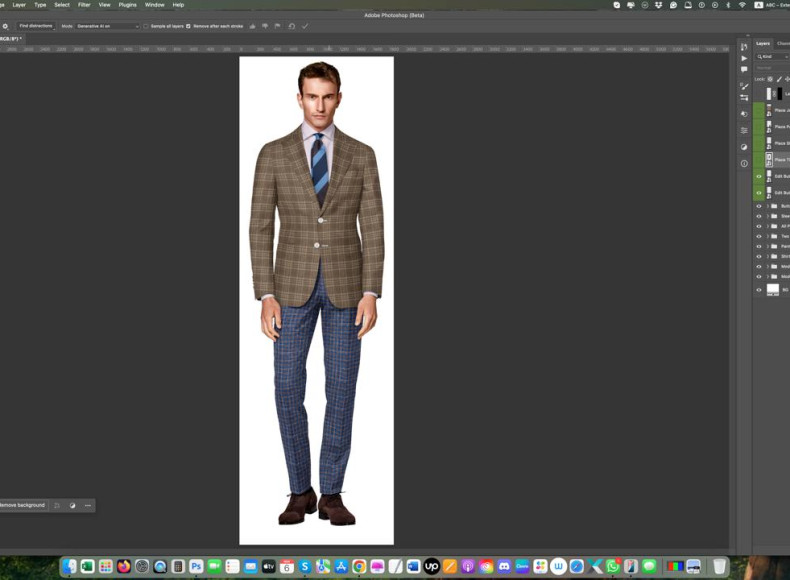
Task: Click the thumbs up feedback icon
Action: pos(252,26)
